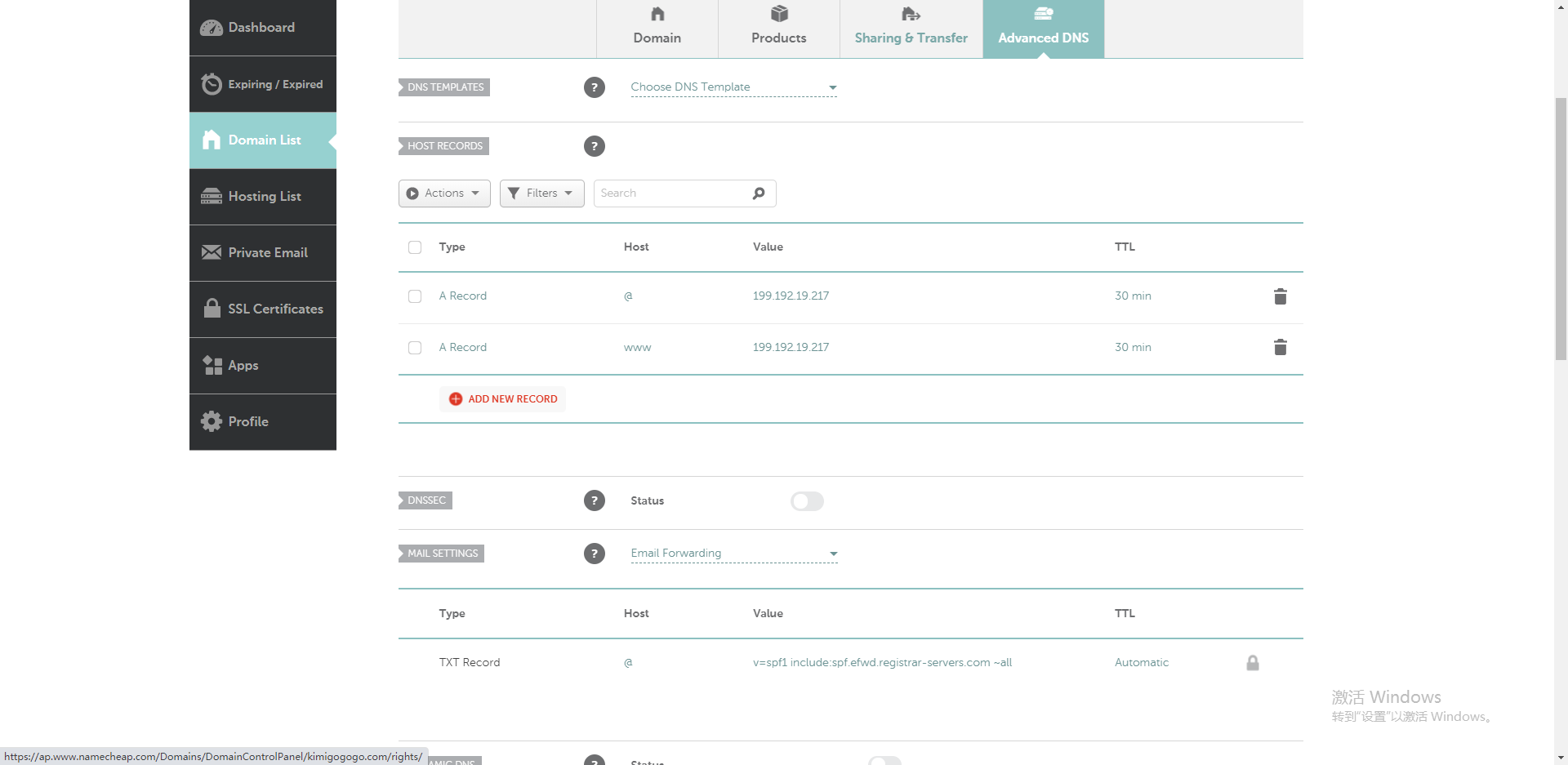Check the www A Record checkbox
Viewport: 1568px width, 765px height.
click(415, 348)
